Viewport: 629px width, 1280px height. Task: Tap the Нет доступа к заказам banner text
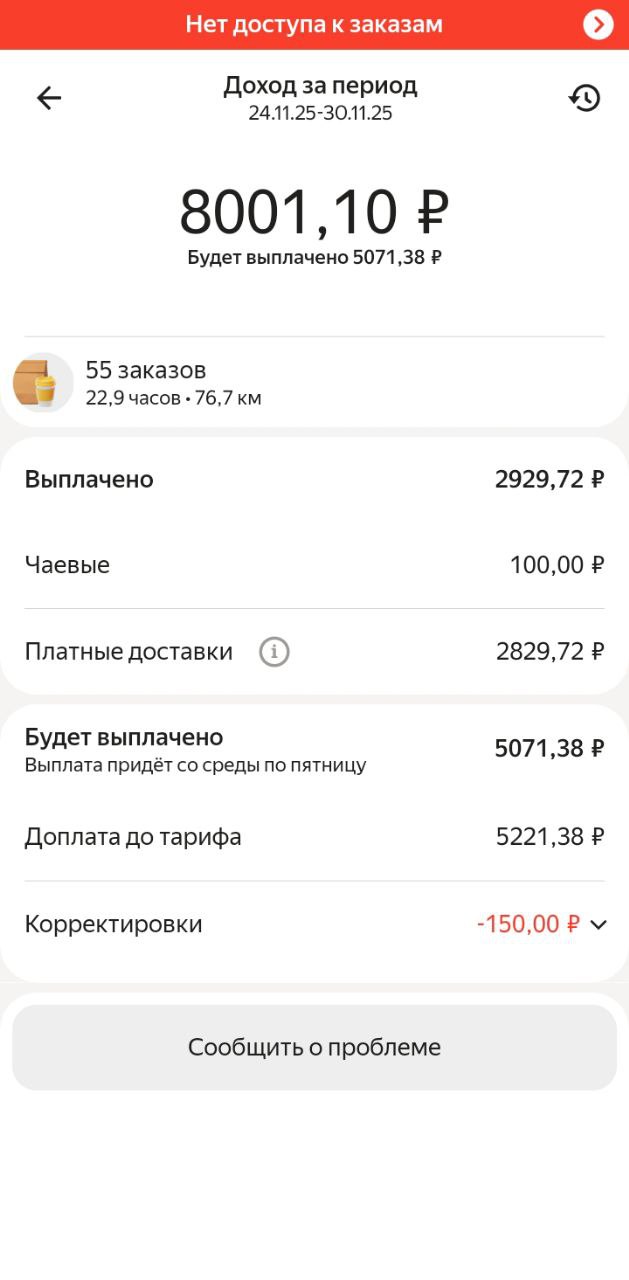click(314, 24)
